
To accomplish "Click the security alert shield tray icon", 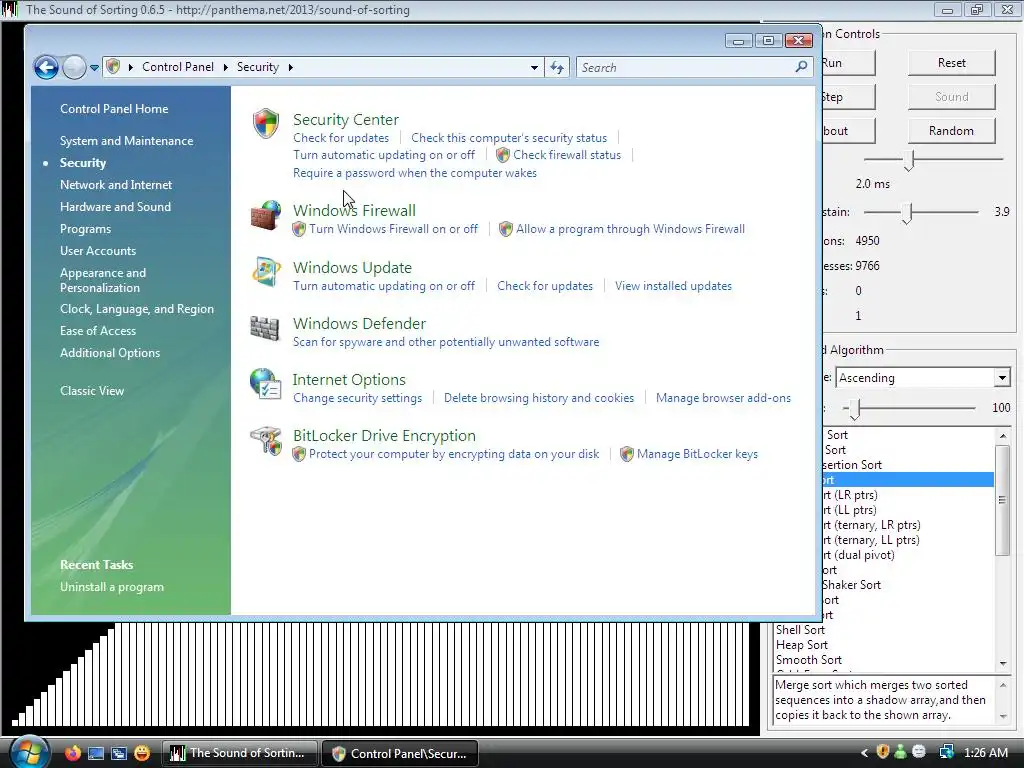I will click(882, 752).
